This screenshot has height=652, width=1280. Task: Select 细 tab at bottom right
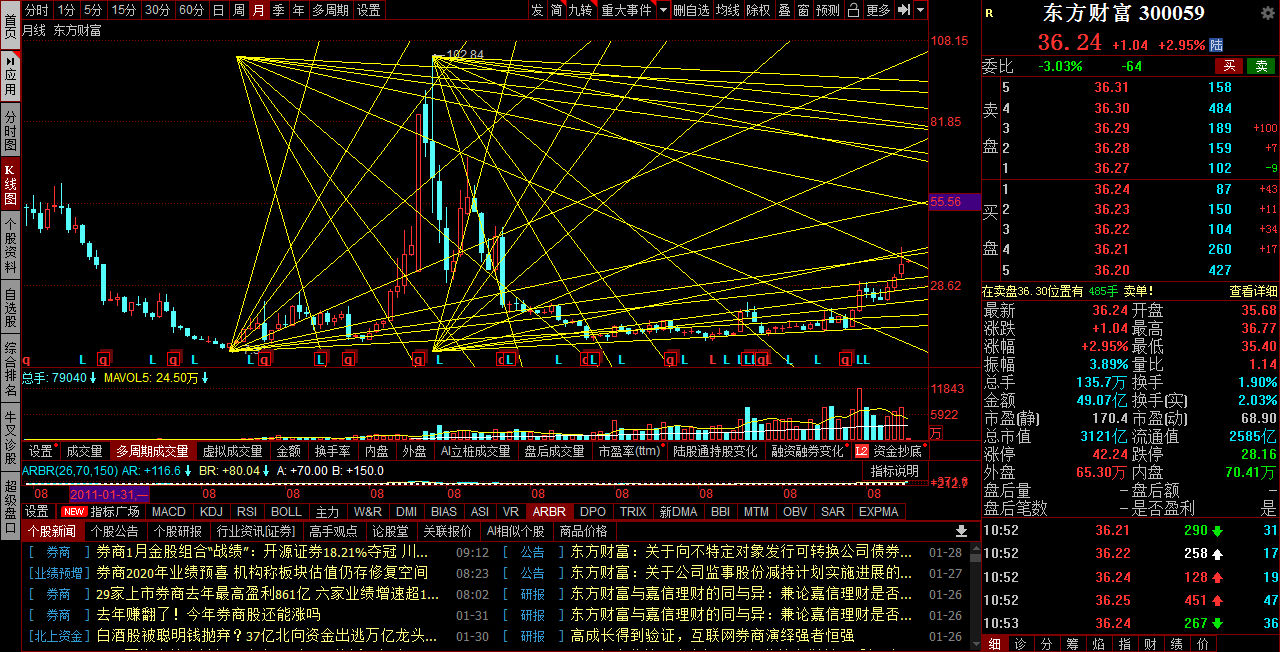pos(995,643)
